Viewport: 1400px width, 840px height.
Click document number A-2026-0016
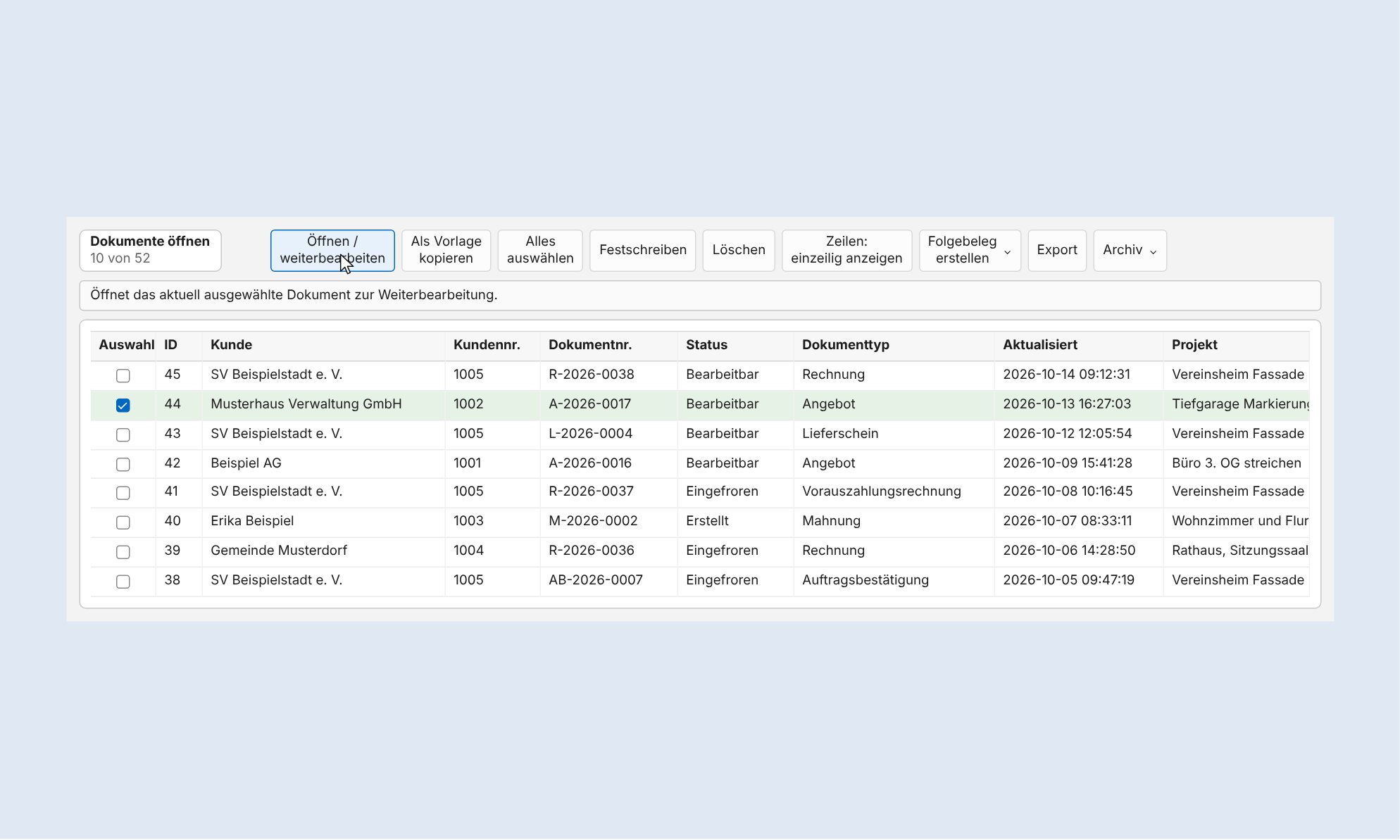click(590, 463)
